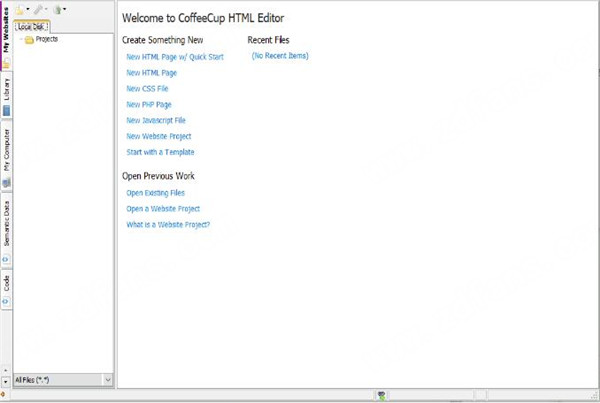The image size is (600, 403).
Task: Click the orange icon in status bar corner
Action: (3, 394)
